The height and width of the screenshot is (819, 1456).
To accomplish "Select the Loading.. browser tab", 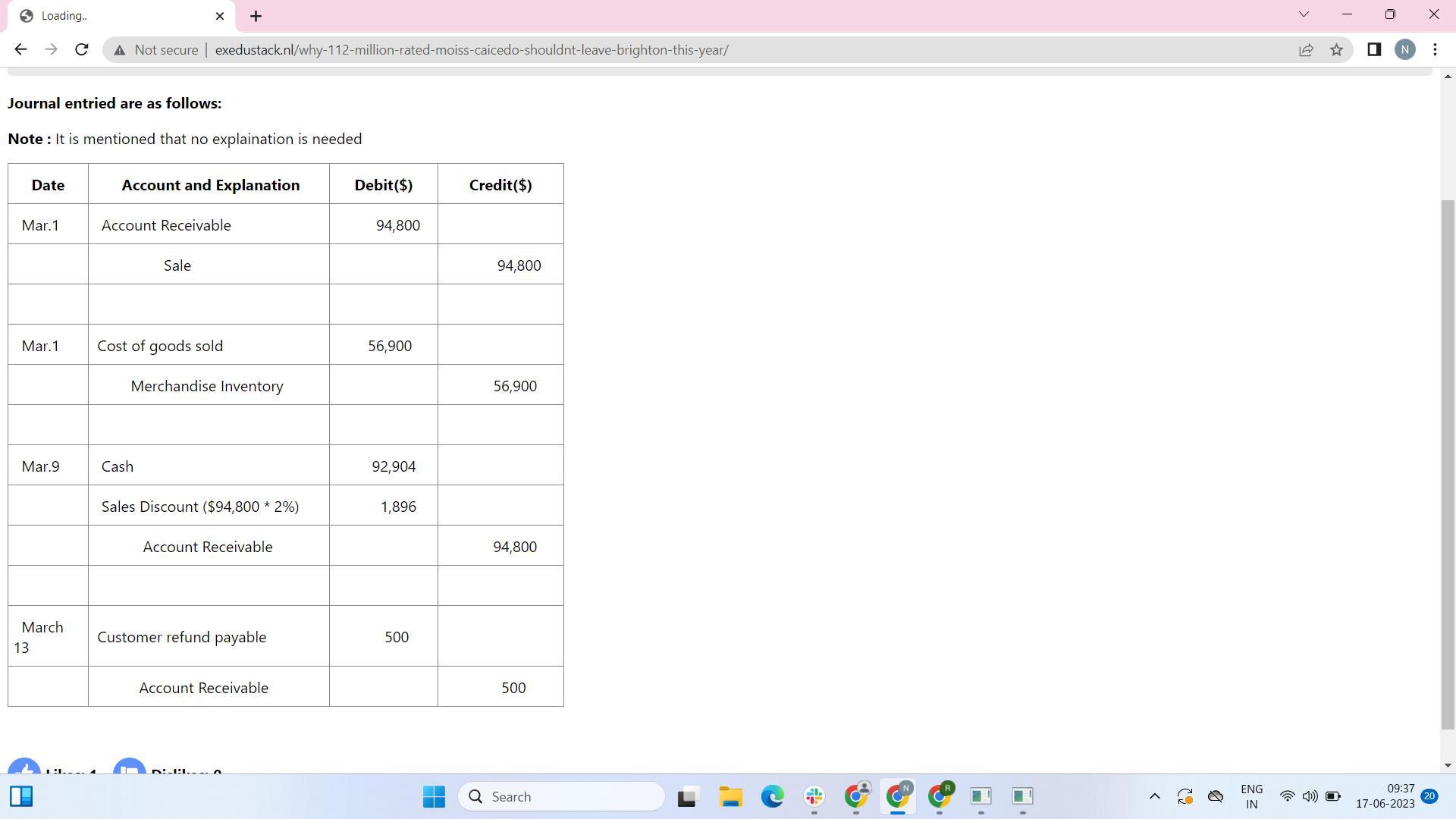I will (121, 16).
